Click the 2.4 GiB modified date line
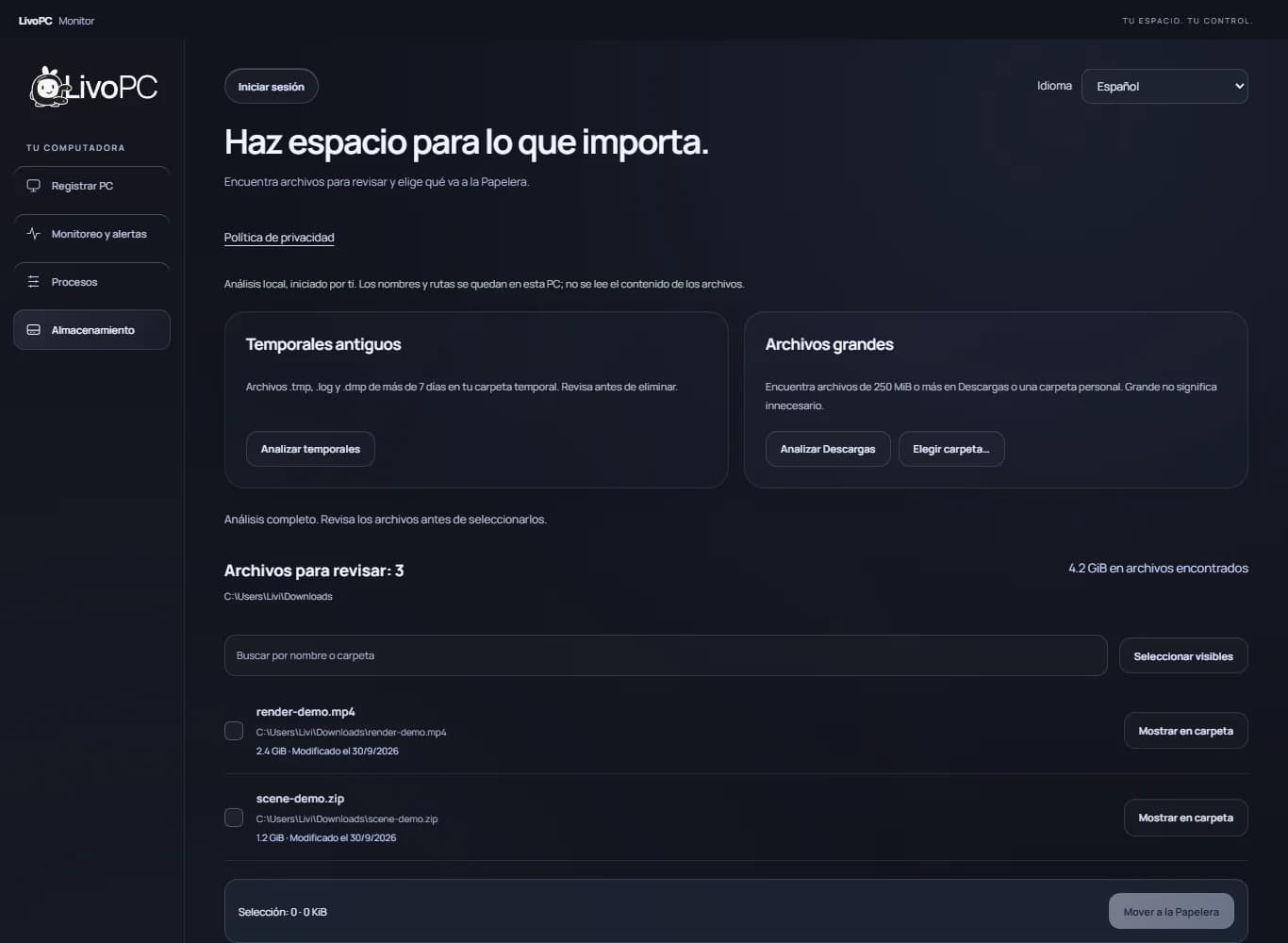This screenshot has width=1288, height=943. pyautogui.click(x=327, y=752)
